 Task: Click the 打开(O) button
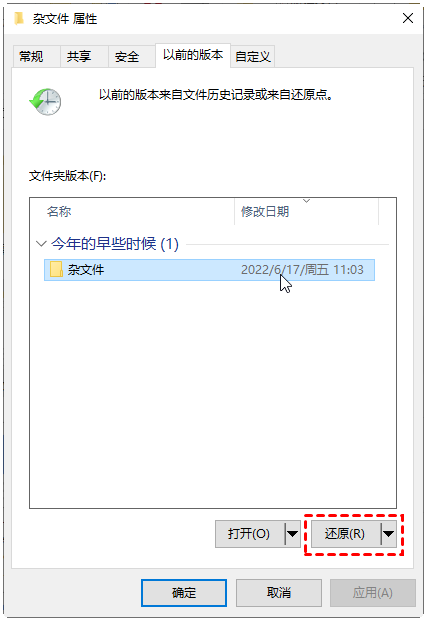(249, 534)
